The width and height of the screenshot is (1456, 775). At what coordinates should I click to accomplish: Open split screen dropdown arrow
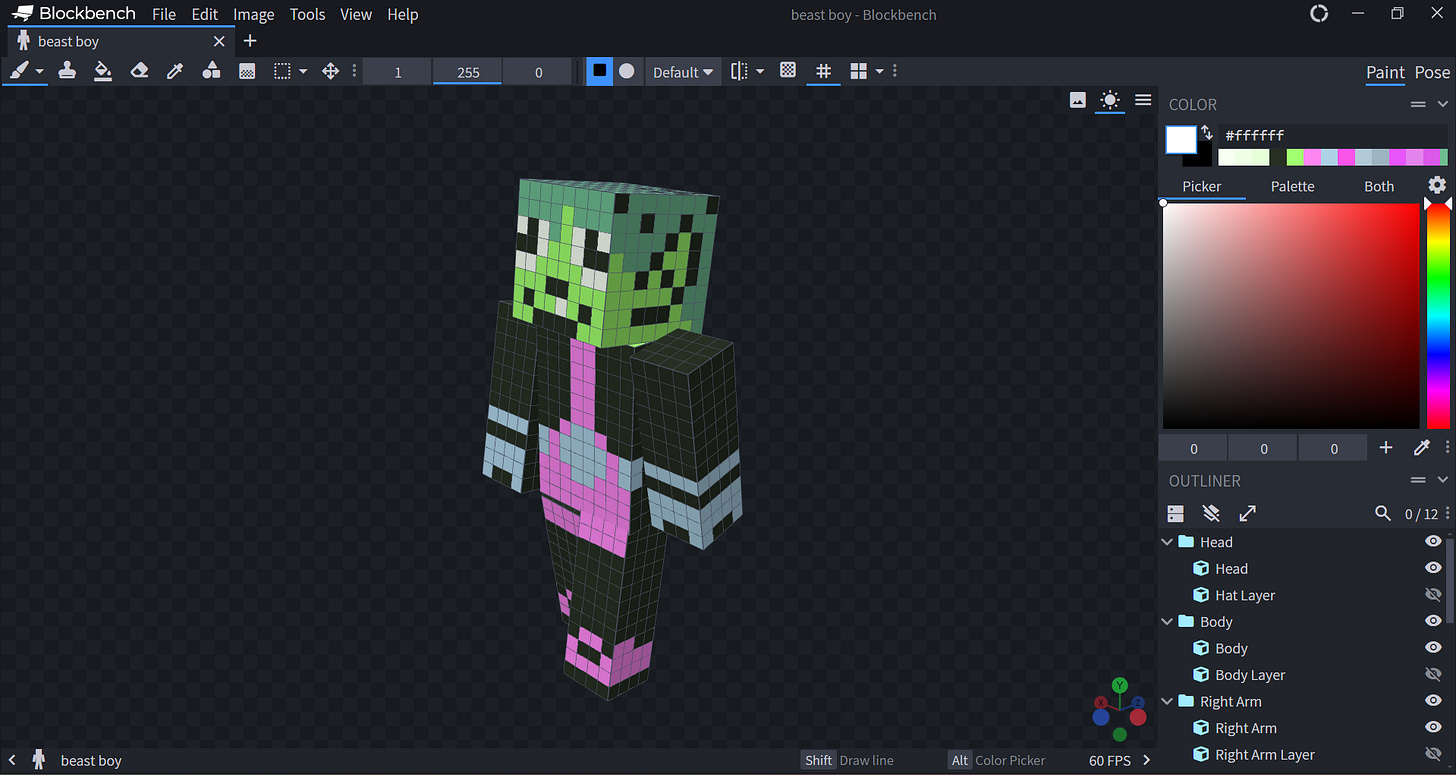[x=880, y=72]
